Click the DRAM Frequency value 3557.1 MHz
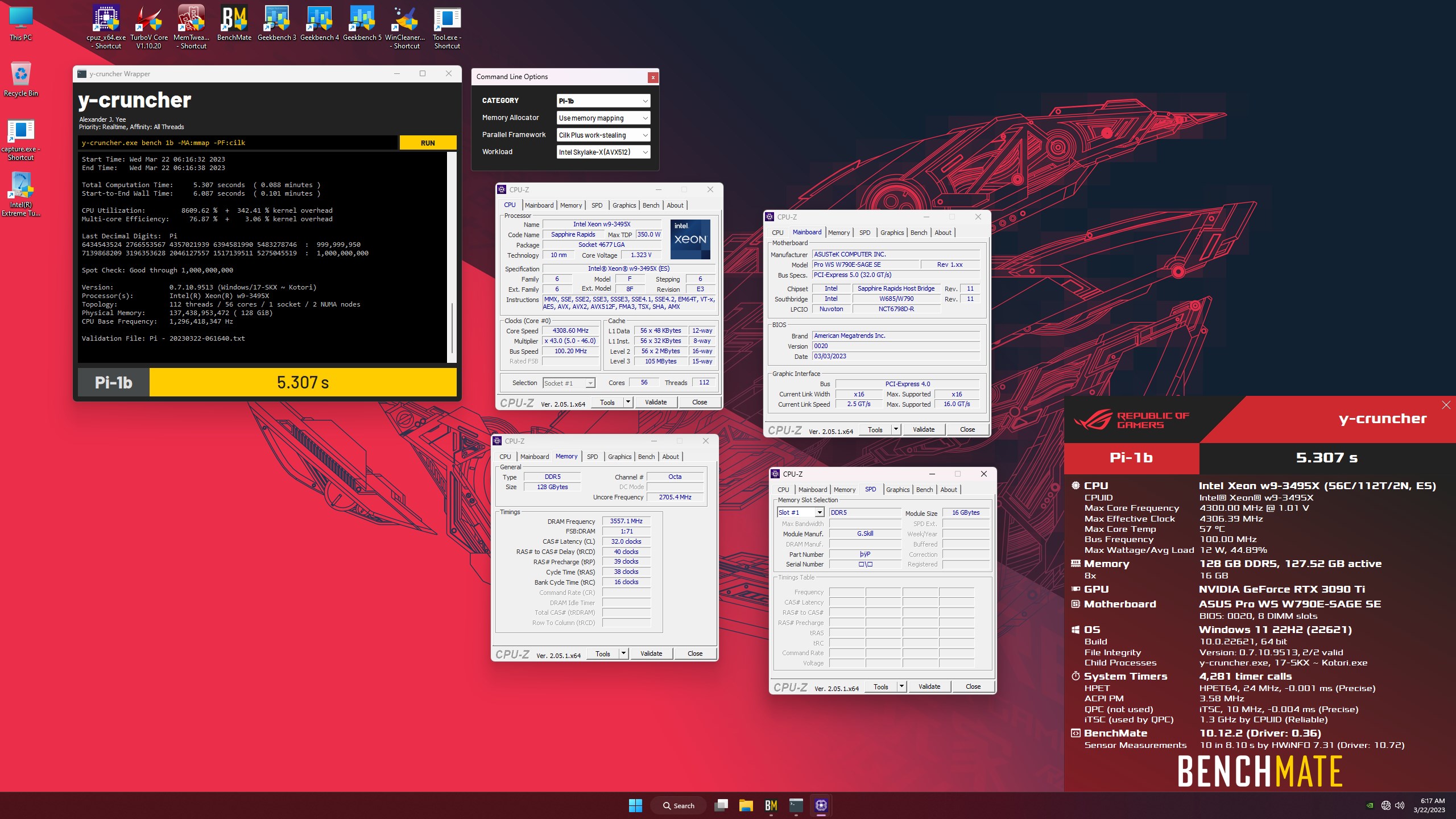The image size is (1456, 819). click(x=626, y=521)
